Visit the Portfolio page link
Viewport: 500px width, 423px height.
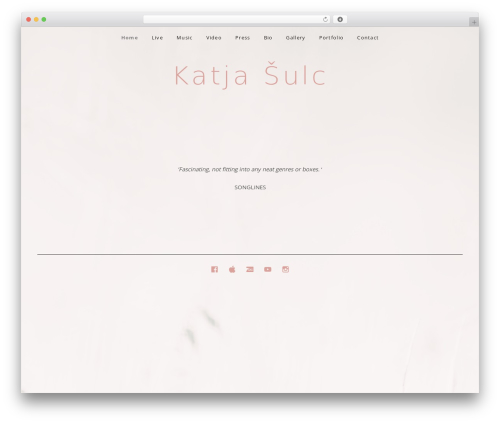[331, 38]
